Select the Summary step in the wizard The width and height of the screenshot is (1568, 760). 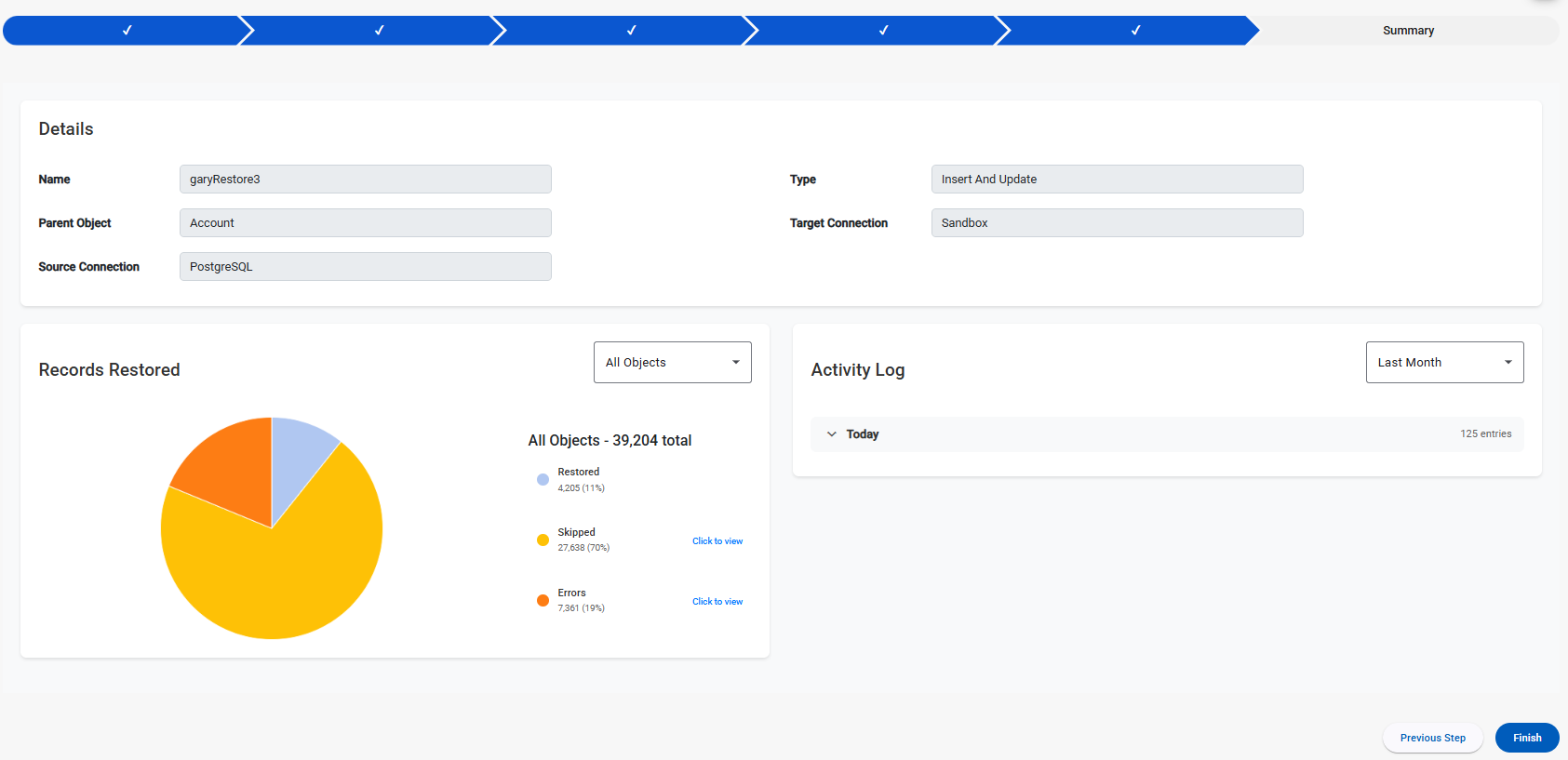(1407, 31)
